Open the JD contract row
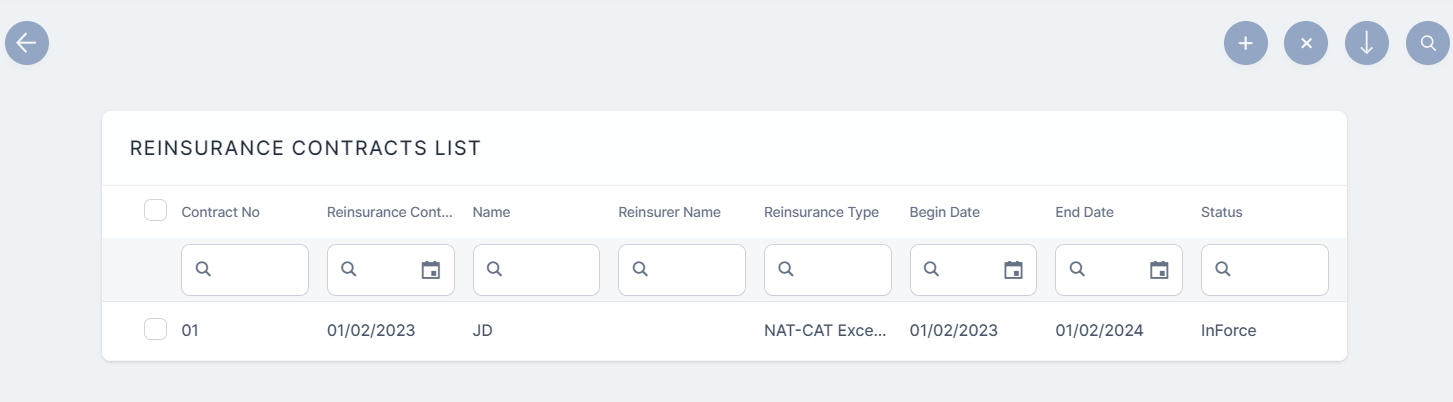The width and height of the screenshot is (1453, 402). click(482, 331)
